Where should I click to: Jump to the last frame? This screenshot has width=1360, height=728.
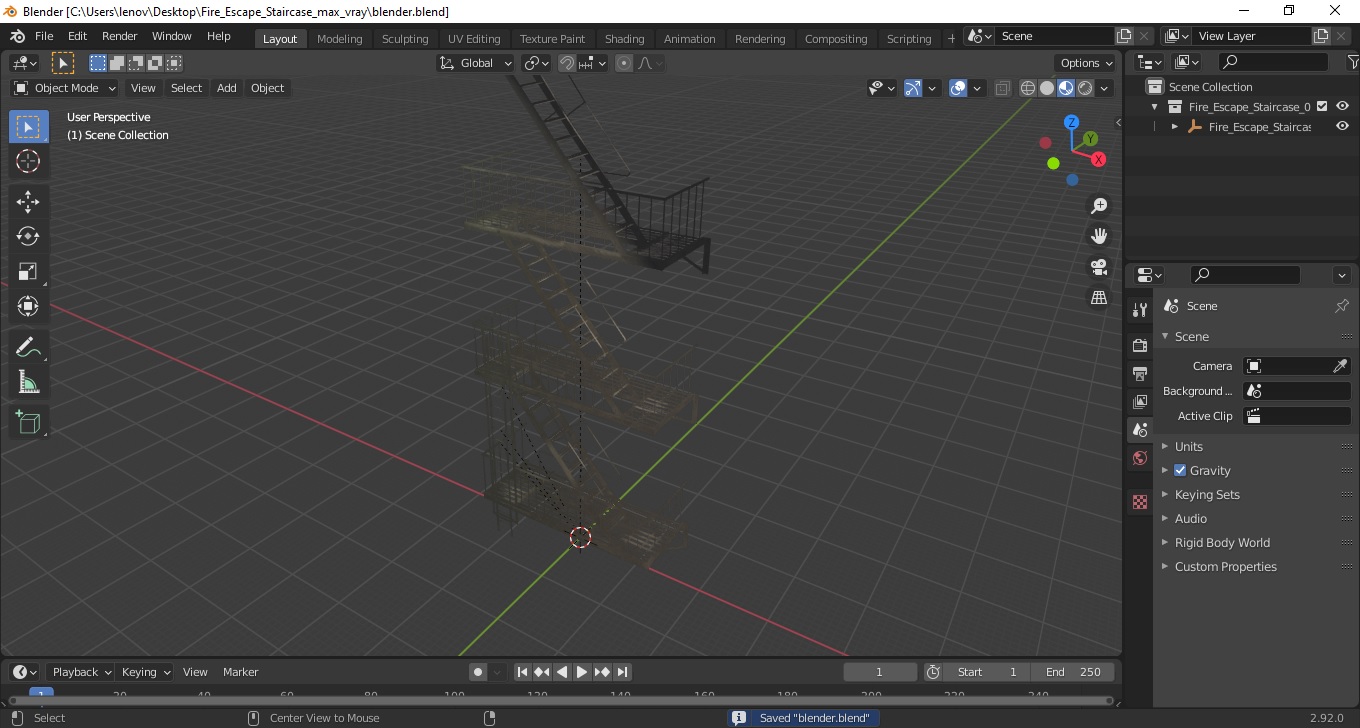(x=622, y=672)
